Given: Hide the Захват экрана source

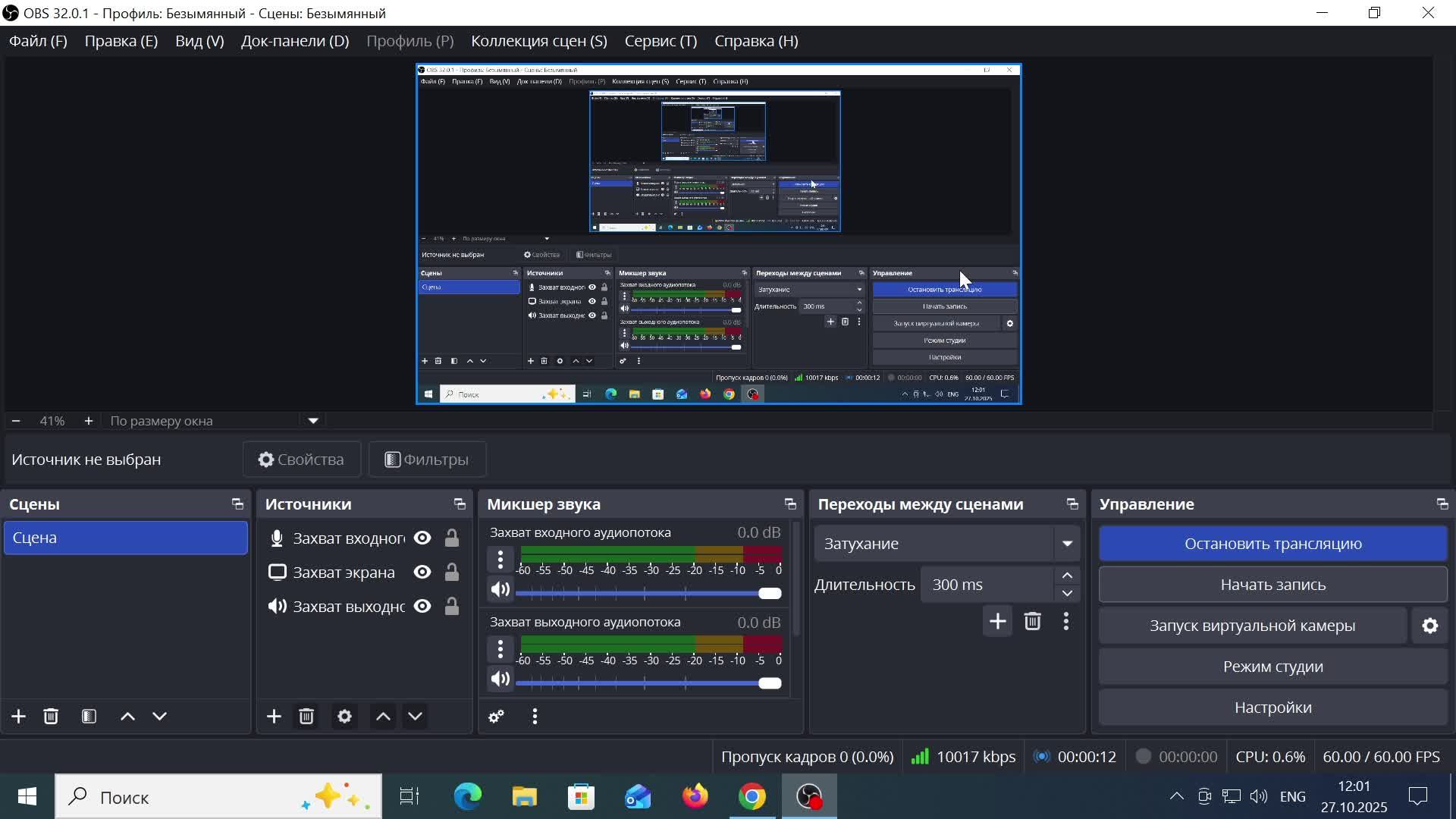Looking at the screenshot, I should click(422, 573).
